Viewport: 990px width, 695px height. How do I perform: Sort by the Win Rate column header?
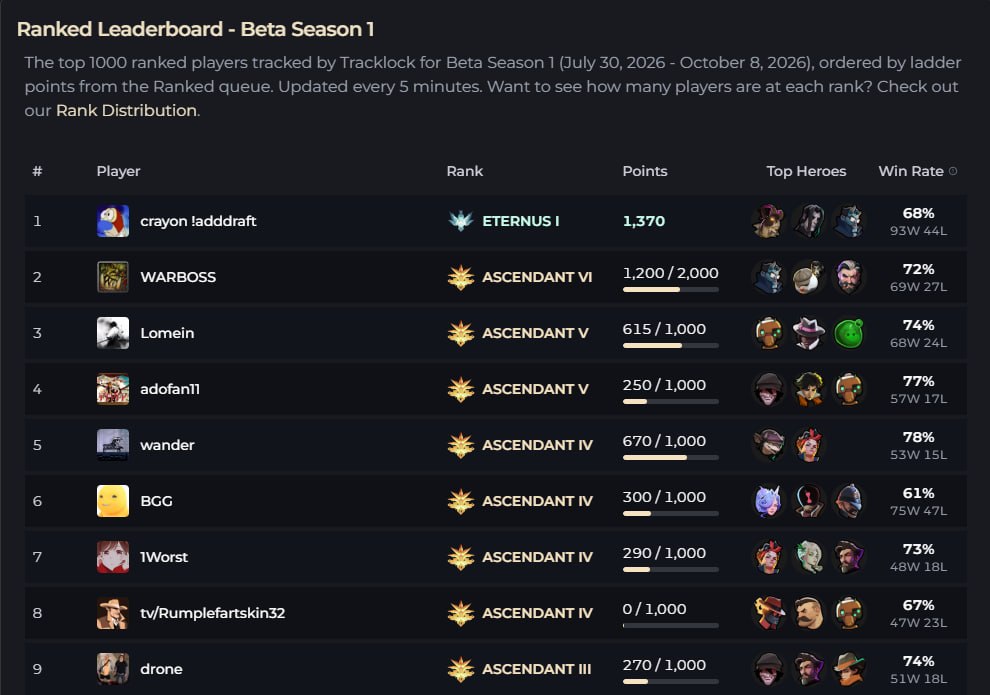click(910, 171)
